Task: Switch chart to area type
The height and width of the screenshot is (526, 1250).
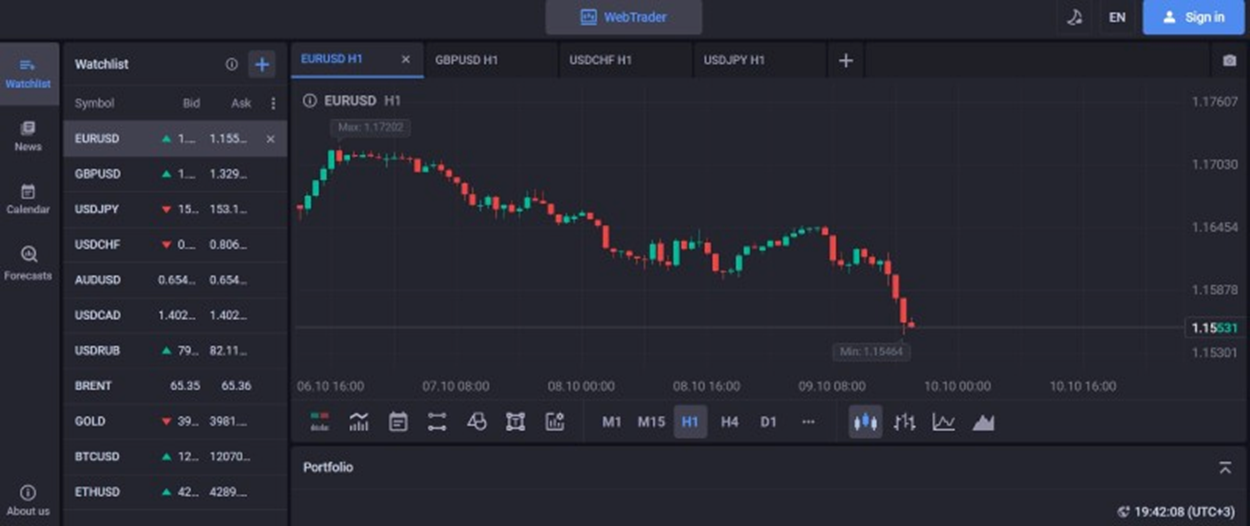Action: pos(983,422)
